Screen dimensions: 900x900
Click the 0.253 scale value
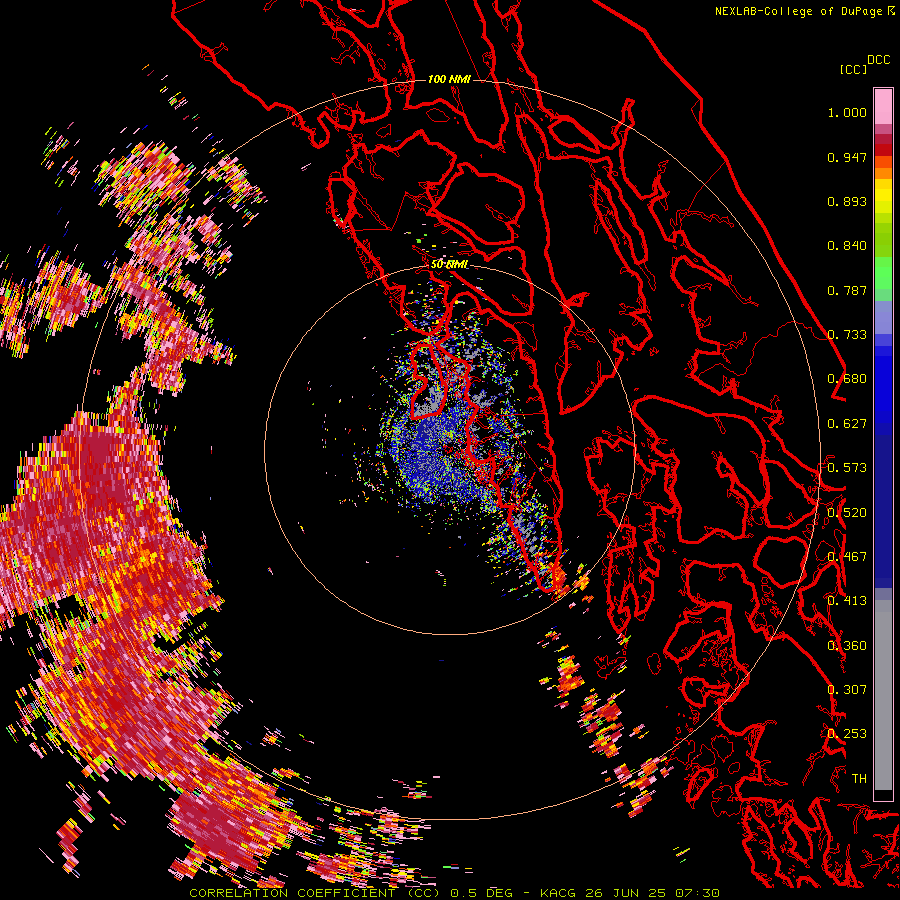tap(847, 734)
